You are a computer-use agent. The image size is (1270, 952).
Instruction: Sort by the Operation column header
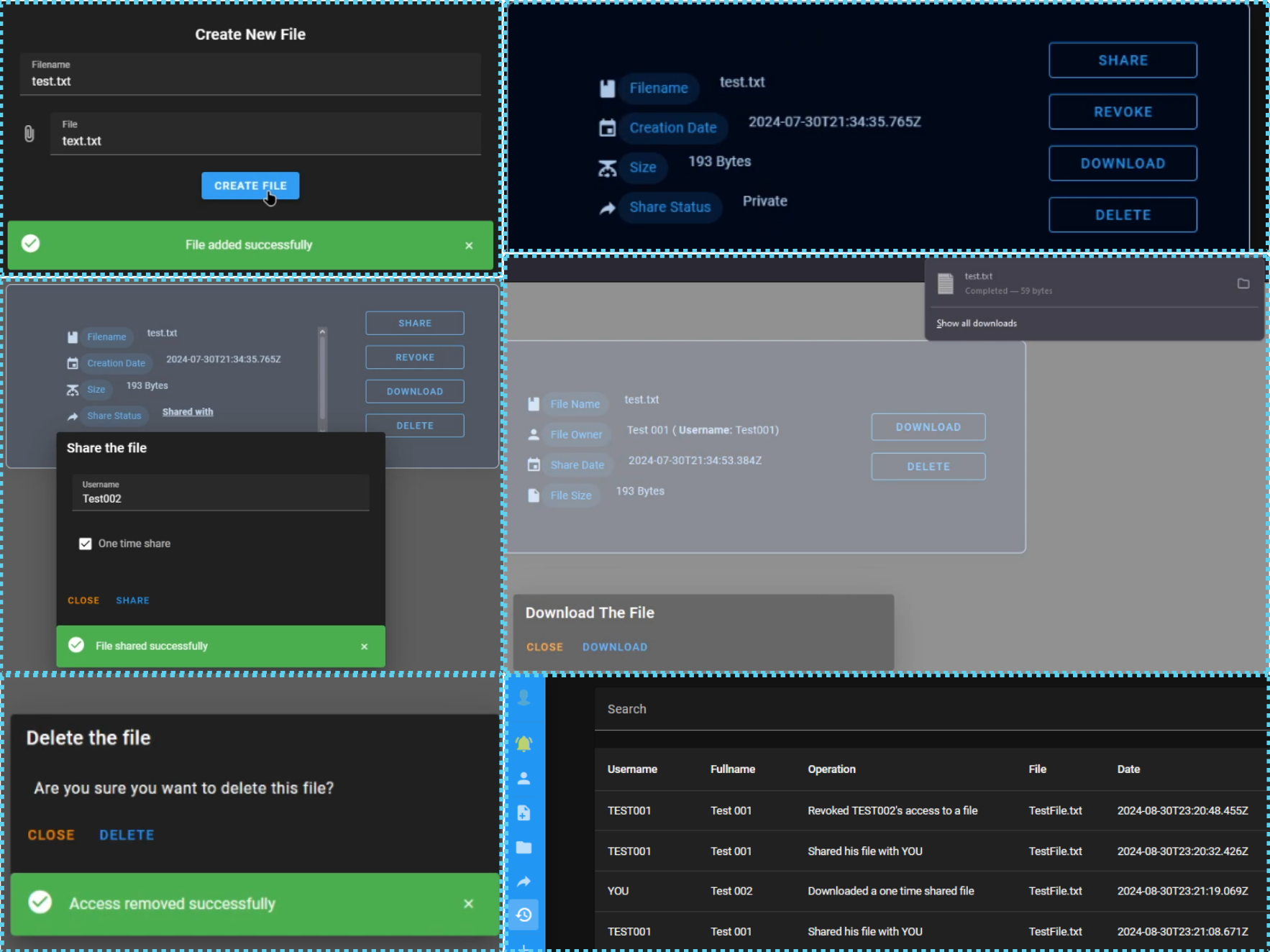tap(831, 769)
